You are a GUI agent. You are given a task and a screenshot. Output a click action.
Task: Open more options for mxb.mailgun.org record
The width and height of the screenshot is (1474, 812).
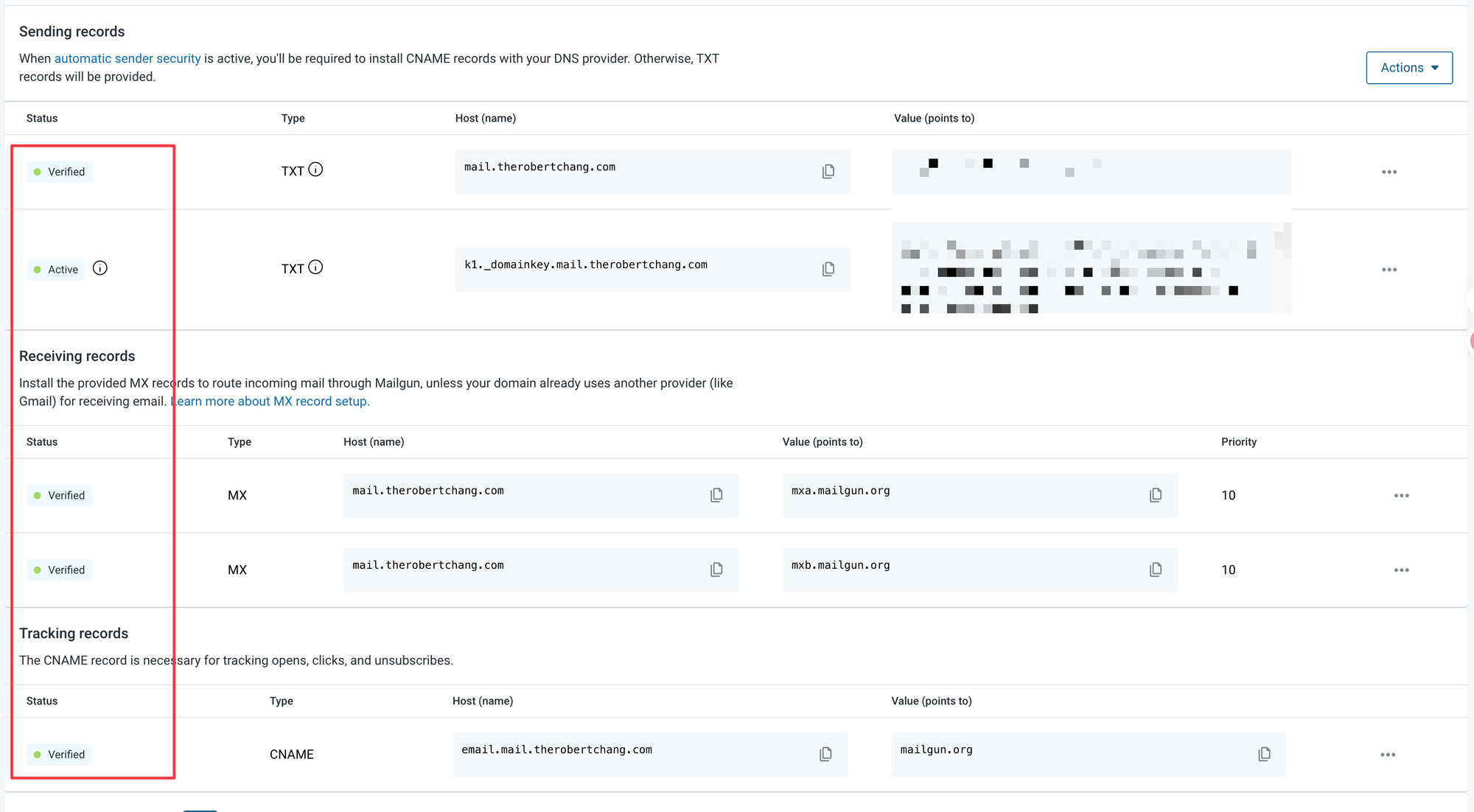coord(1401,570)
